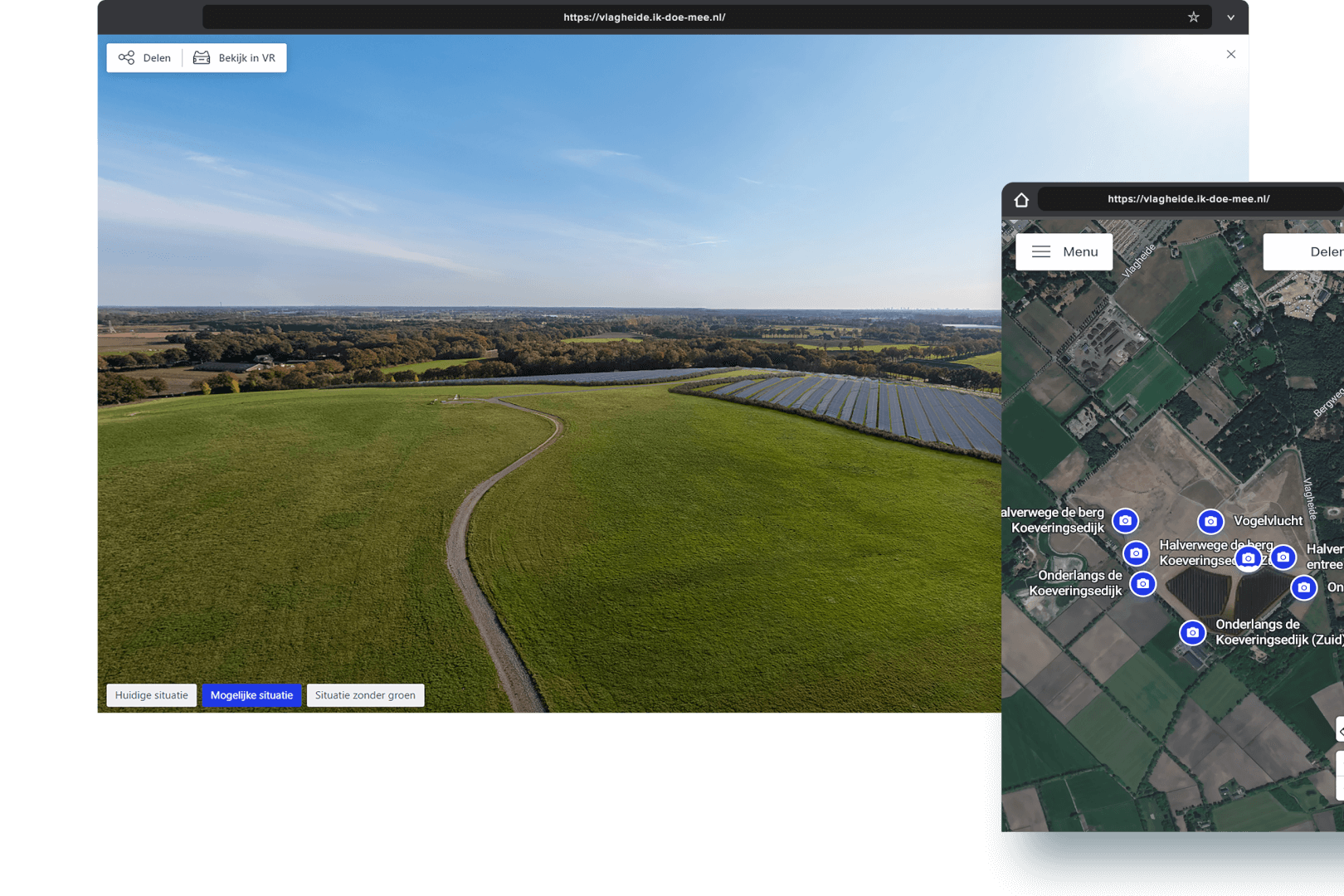Viewport: 1344px width, 896px height.
Task: Click camera marker left of 'Halver entree' label
Action: pos(1283,557)
